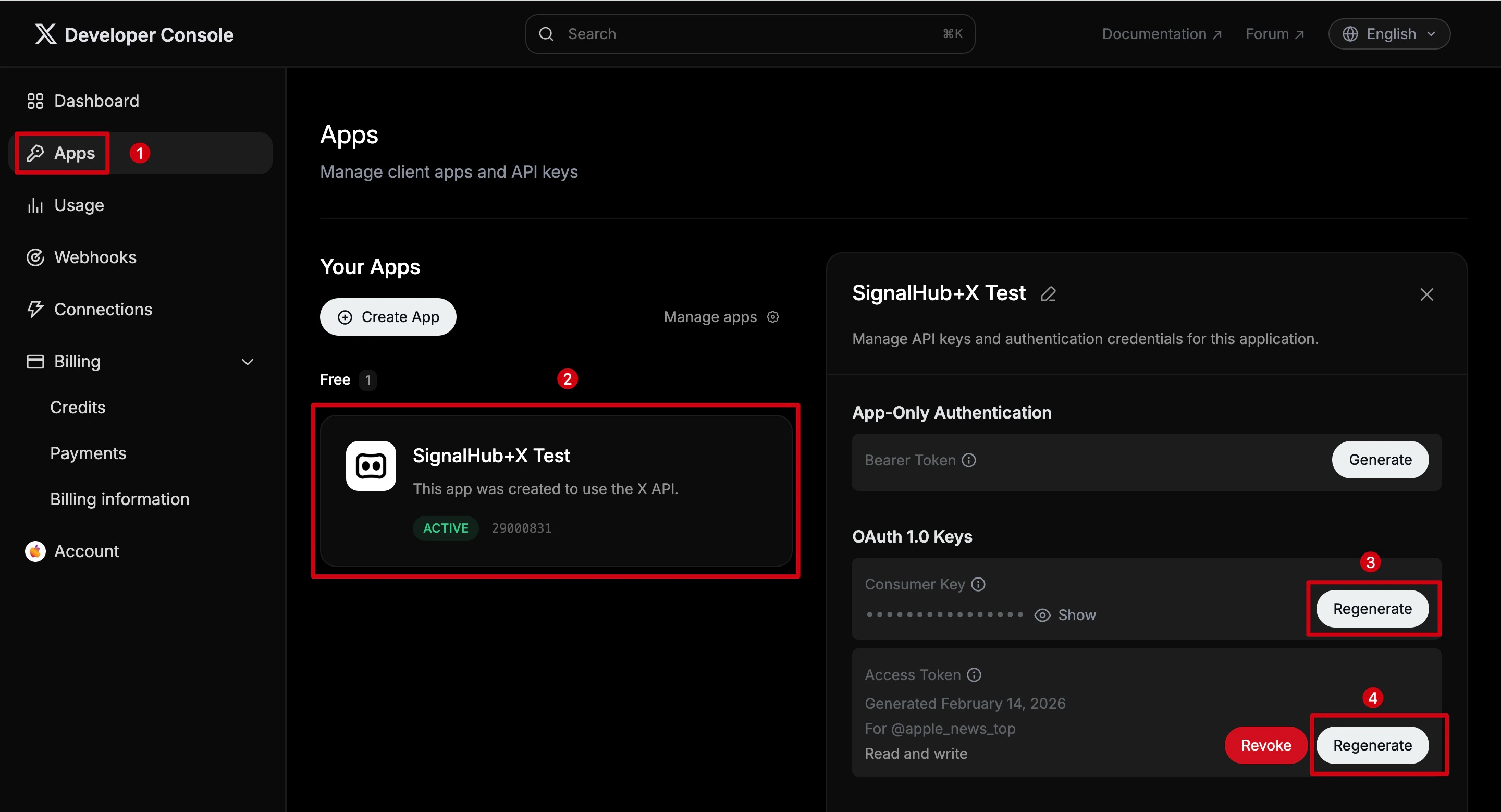Screen dimensions: 1501x812
Task: Generate a Bearer Token
Action: (x=1380, y=460)
